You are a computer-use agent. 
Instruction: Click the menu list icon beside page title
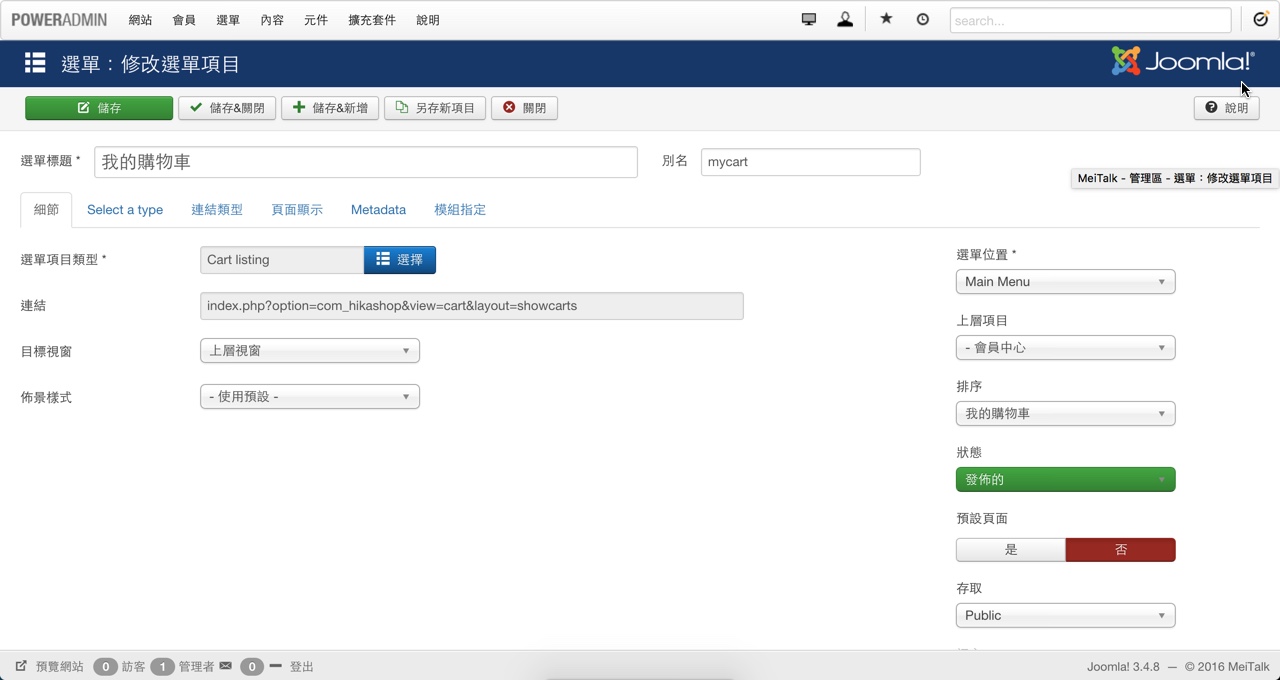(35, 63)
